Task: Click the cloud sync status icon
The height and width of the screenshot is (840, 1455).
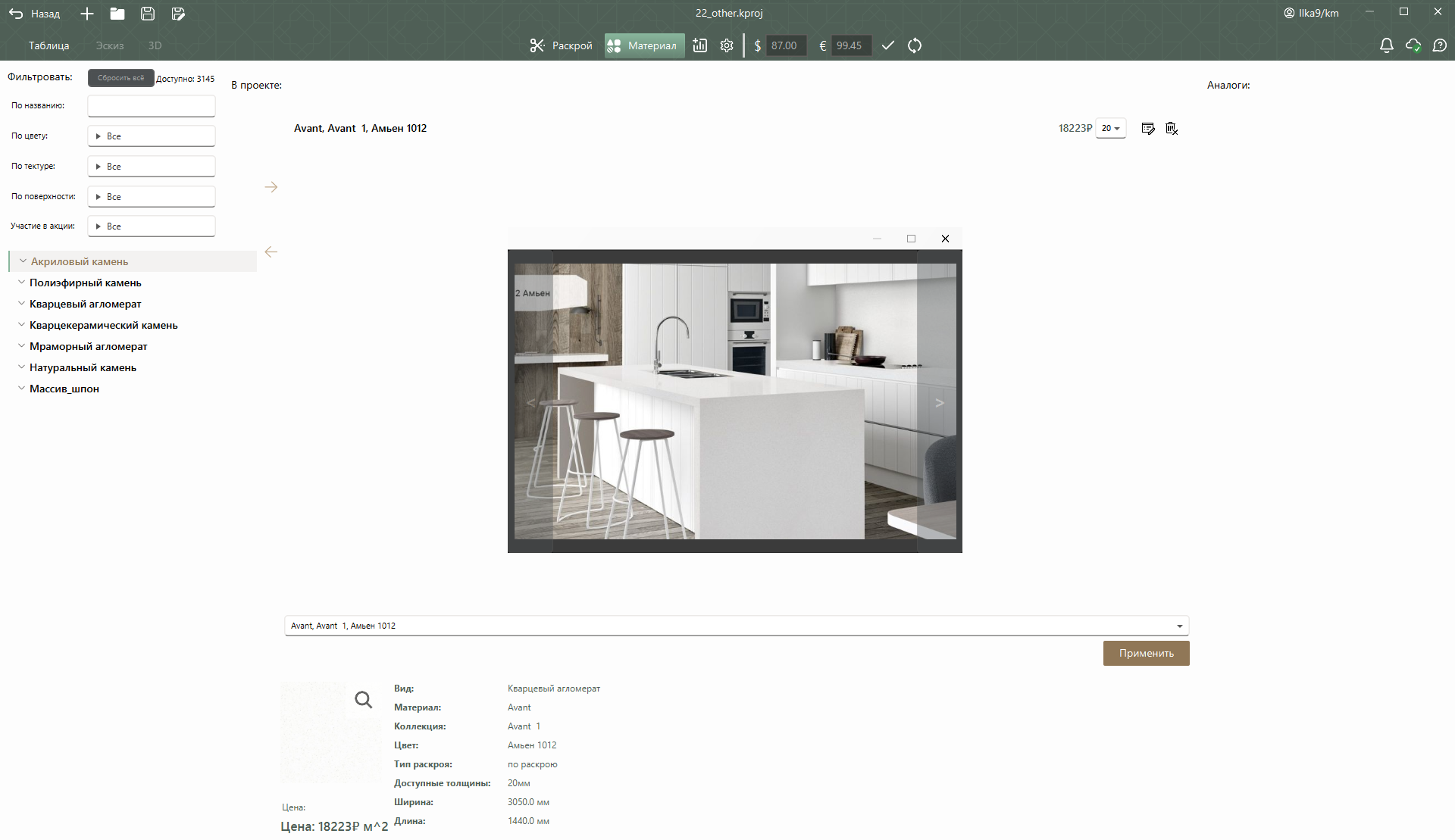Action: pyautogui.click(x=1413, y=45)
